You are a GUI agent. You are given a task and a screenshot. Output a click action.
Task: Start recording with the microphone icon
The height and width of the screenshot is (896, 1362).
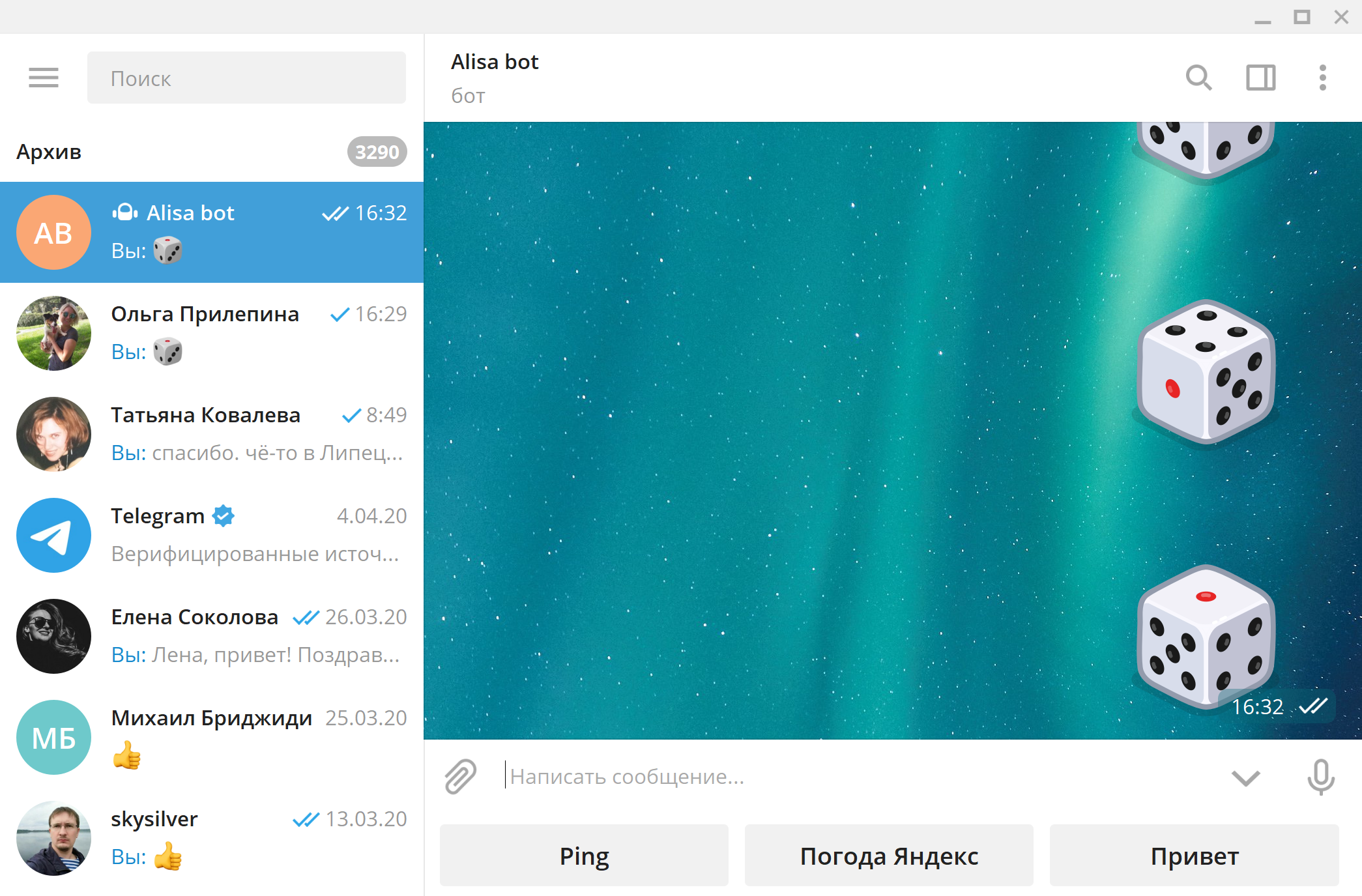tap(1320, 777)
